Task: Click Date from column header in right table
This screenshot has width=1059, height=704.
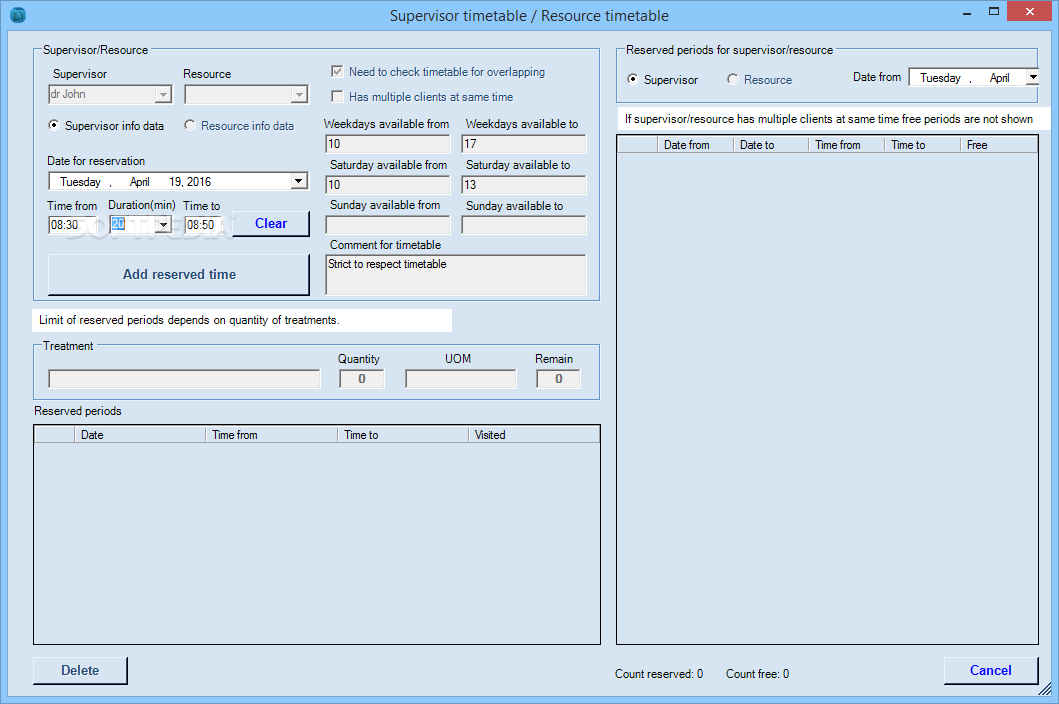Action: click(696, 145)
